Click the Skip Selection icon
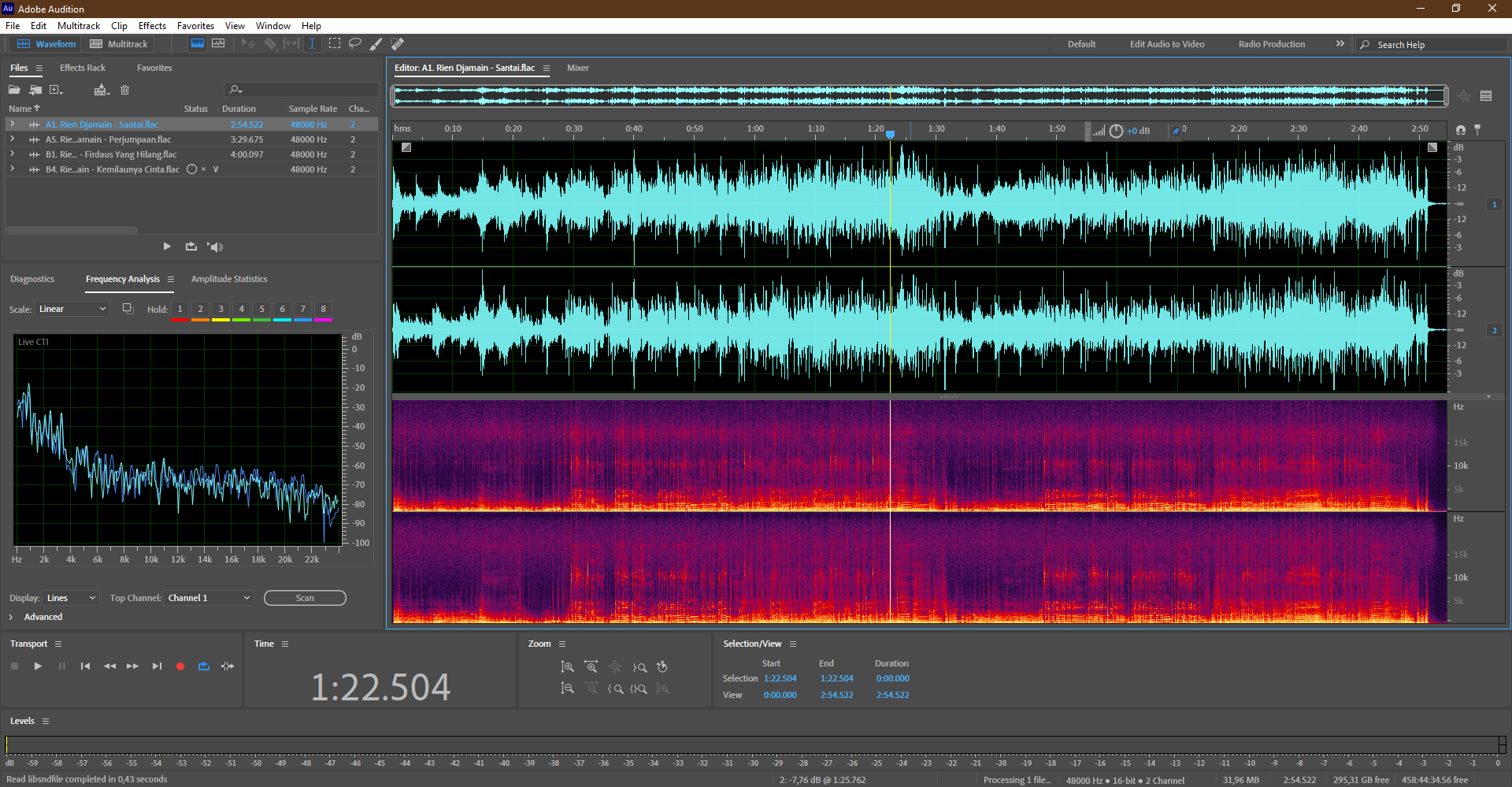Viewport: 1512px width, 787px height. [x=228, y=666]
